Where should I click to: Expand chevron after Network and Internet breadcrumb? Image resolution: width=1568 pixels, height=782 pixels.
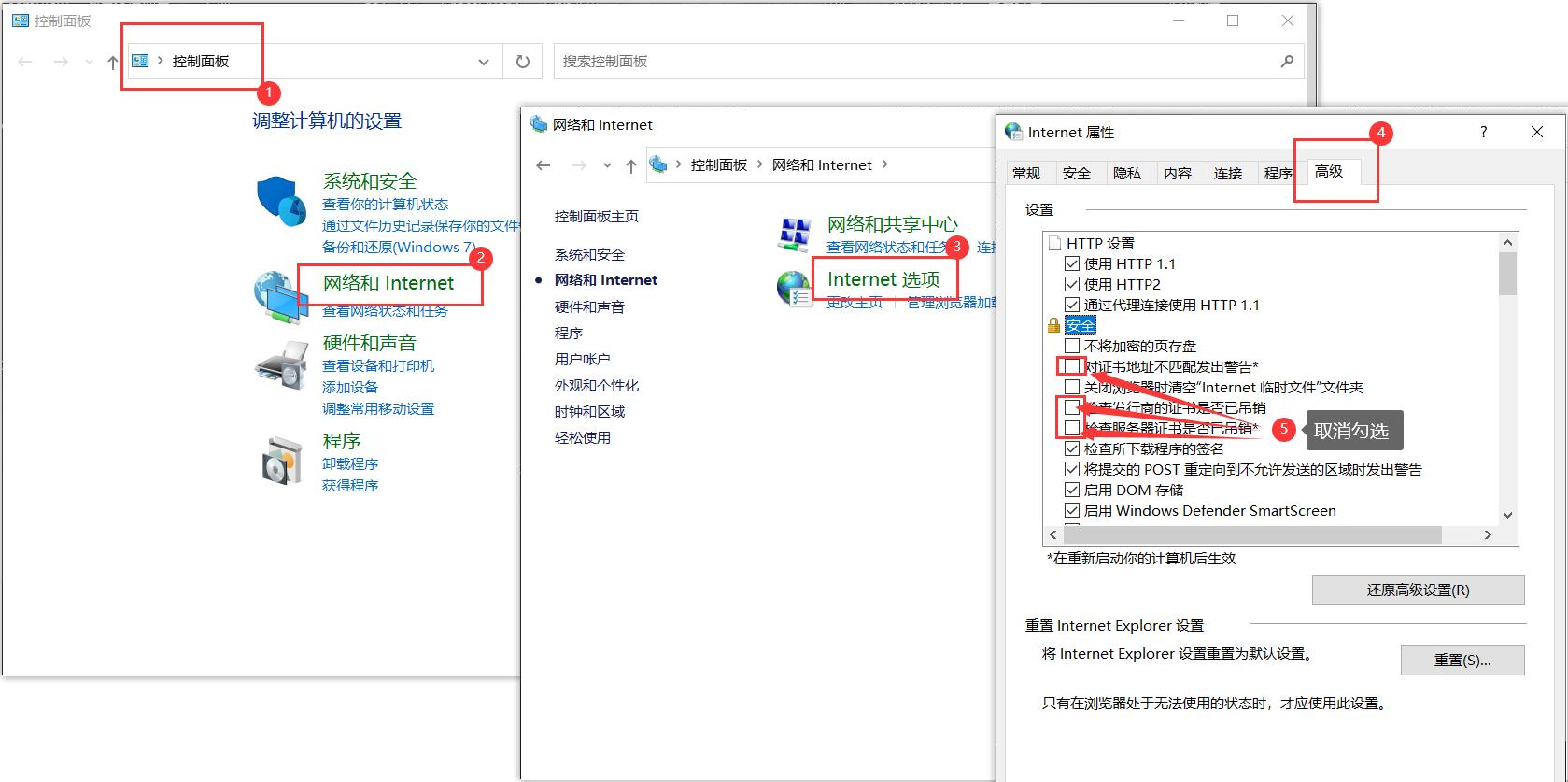tap(885, 164)
